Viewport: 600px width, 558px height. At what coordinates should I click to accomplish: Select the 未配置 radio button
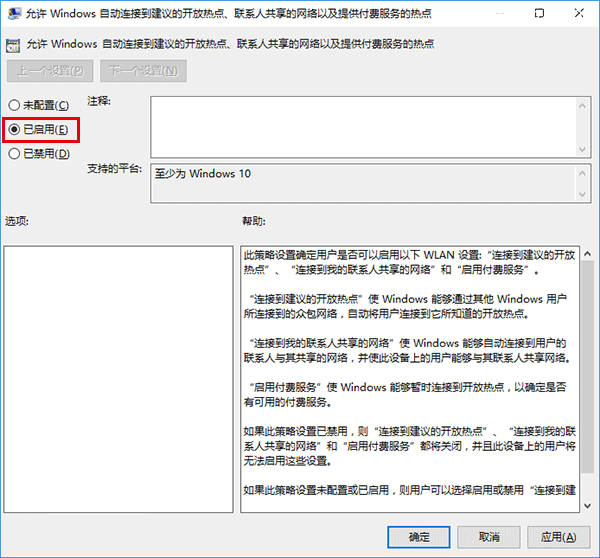pyautogui.click(x=14, y=106)
